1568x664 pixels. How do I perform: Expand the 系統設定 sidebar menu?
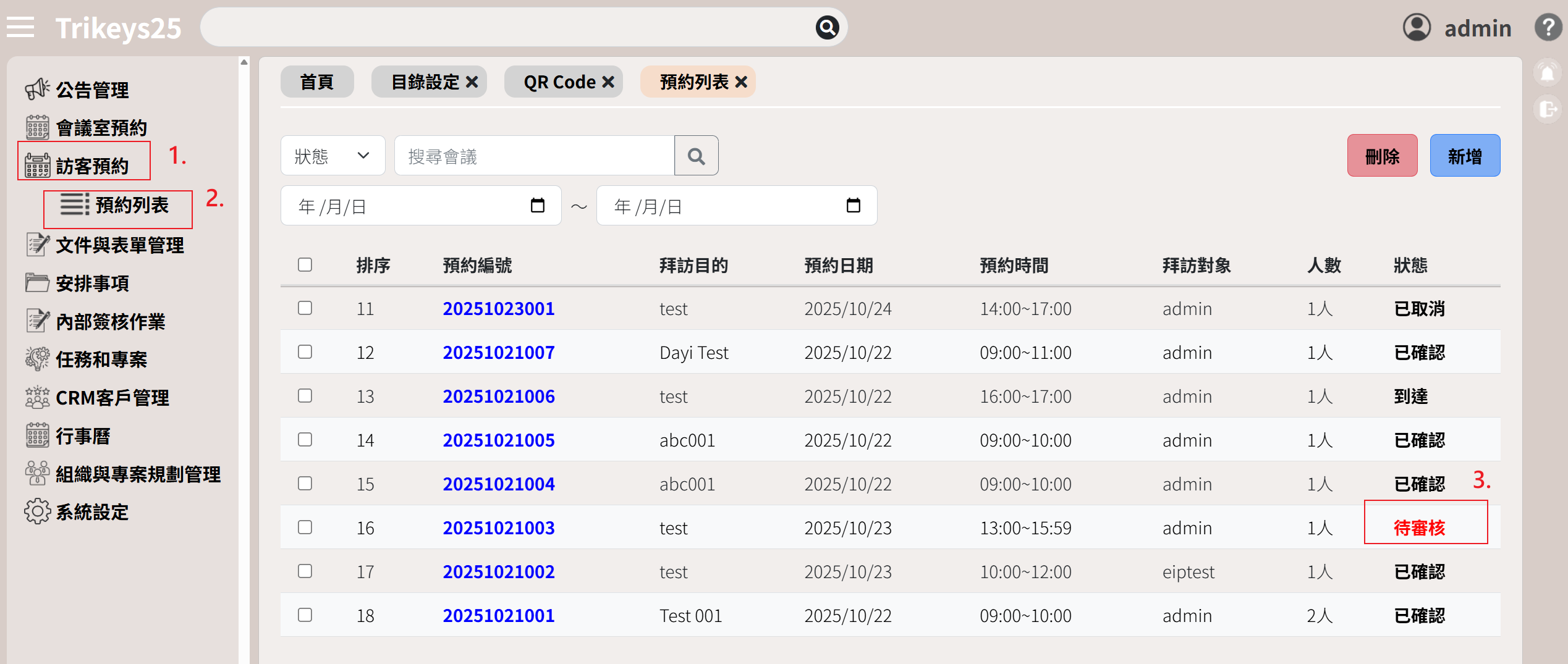[x=91, y=512]
